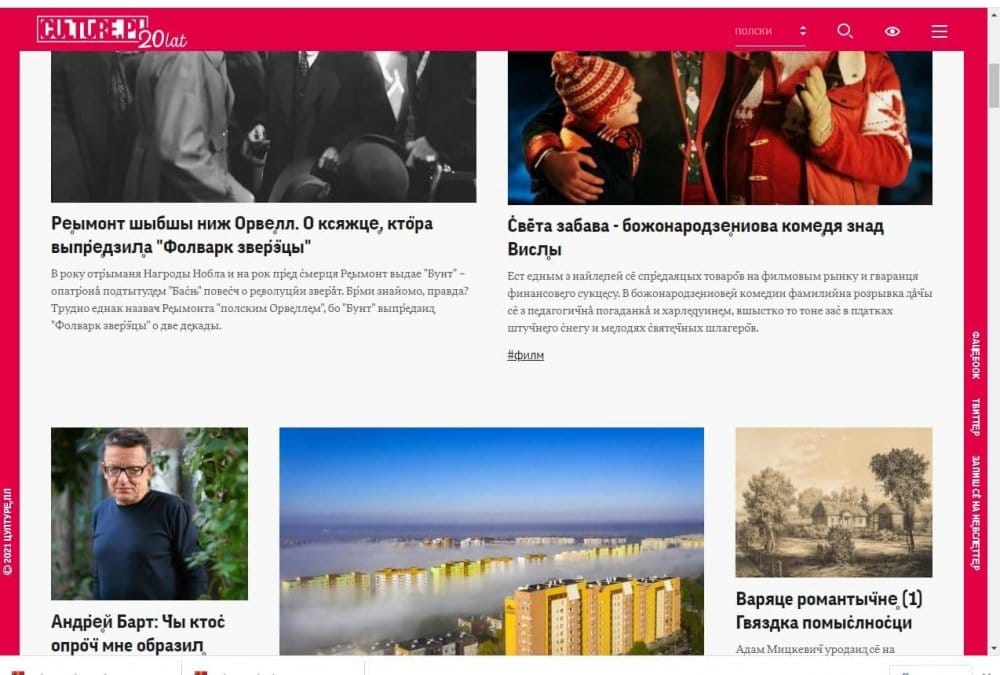Expand the полски language dropdown
The width and height of the screenshot is (1000, 675).
coord(770,32)
